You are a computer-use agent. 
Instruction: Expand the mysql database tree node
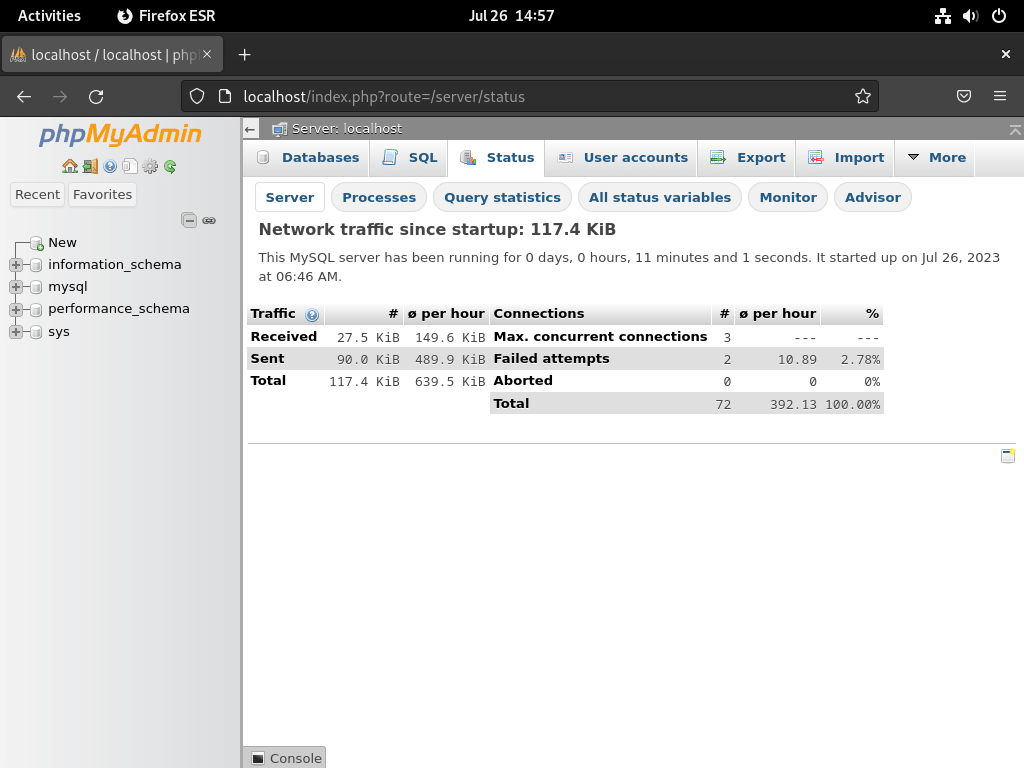click(15, 286)
